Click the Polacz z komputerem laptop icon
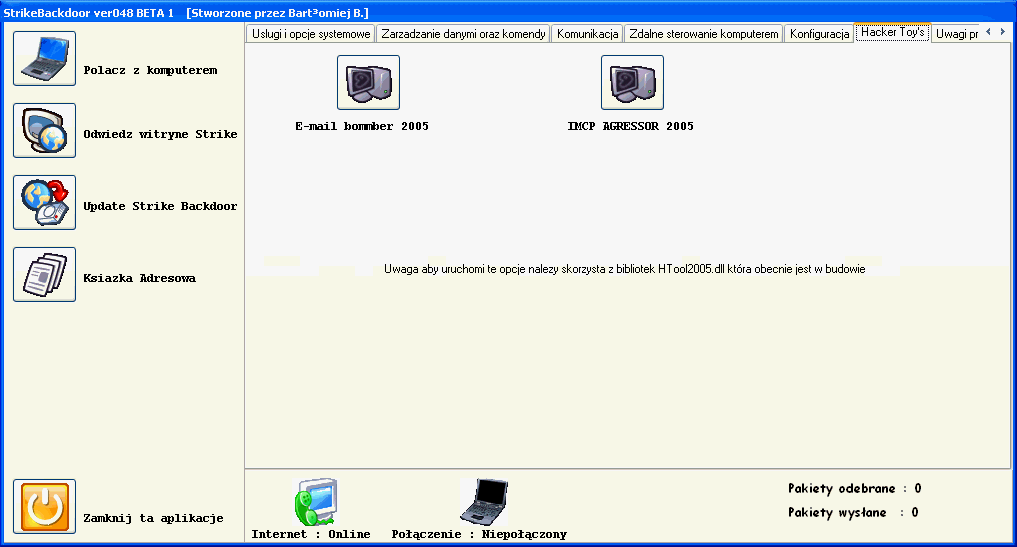Screen dimensions: 1017x547 [x=44, y=58]
